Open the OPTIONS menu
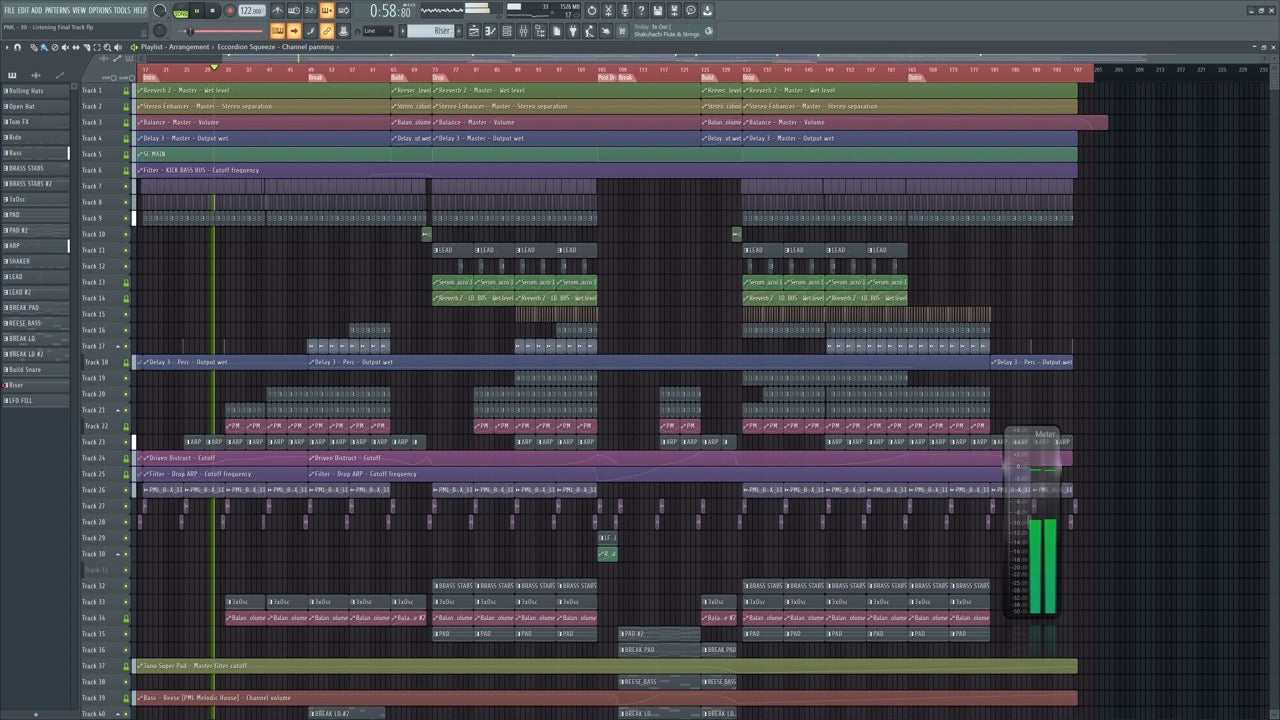Image resolution: width=1280 pixels, height=720 pixels. pyautogui.click(x=100, y=10)
